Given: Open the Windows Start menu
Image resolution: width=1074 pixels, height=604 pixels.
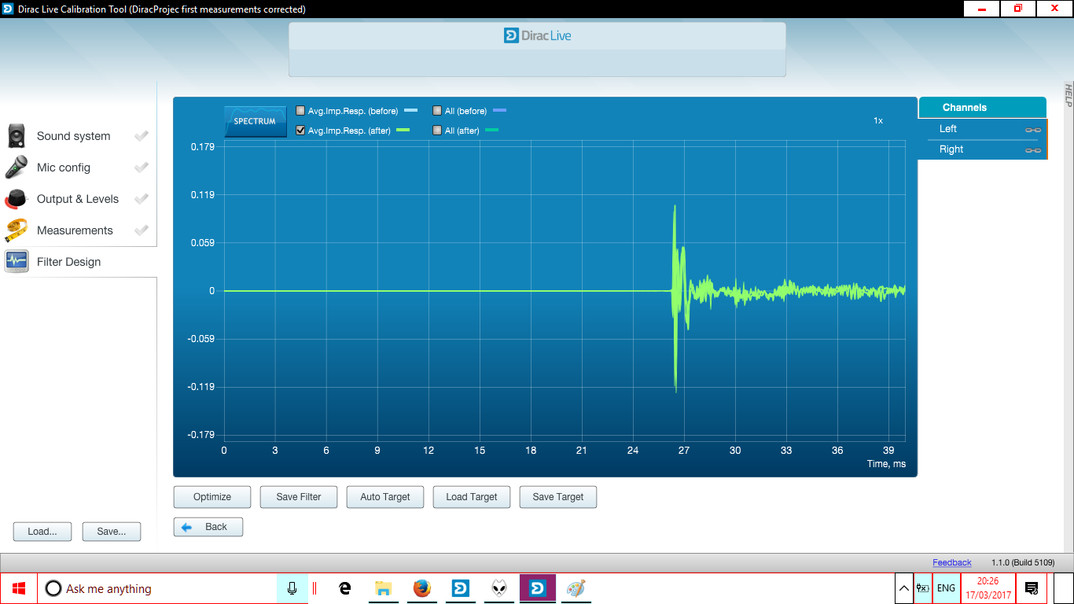Looking at the screenshot, I should pyautogui.click(x=18, y=588).
